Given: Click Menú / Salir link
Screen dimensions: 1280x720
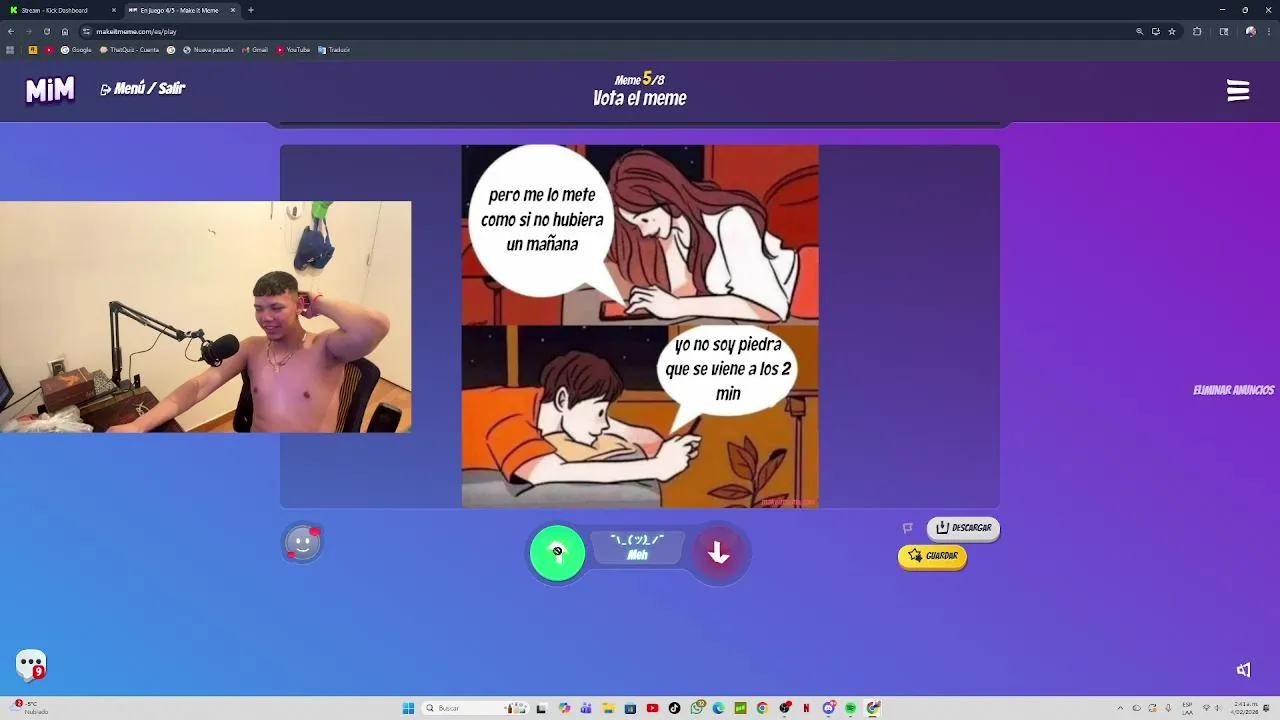Looking at the screenshot, I should [143, 89].
